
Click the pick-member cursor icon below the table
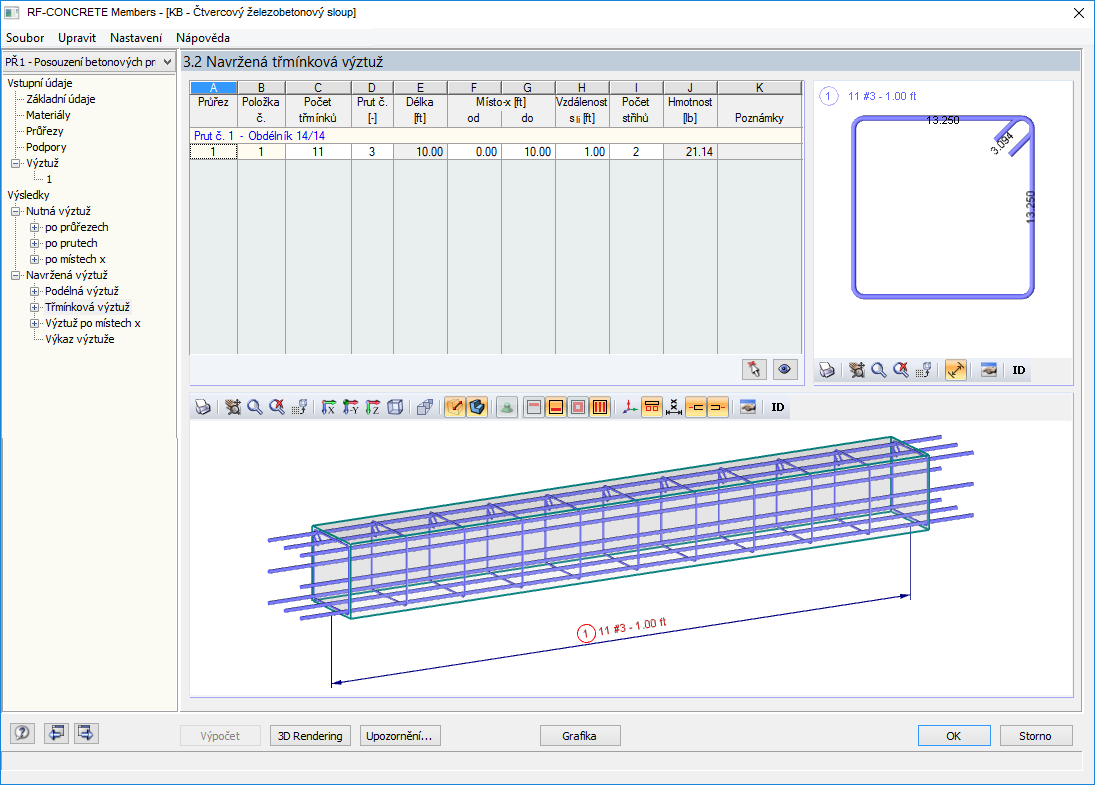(x=754, y=369)
